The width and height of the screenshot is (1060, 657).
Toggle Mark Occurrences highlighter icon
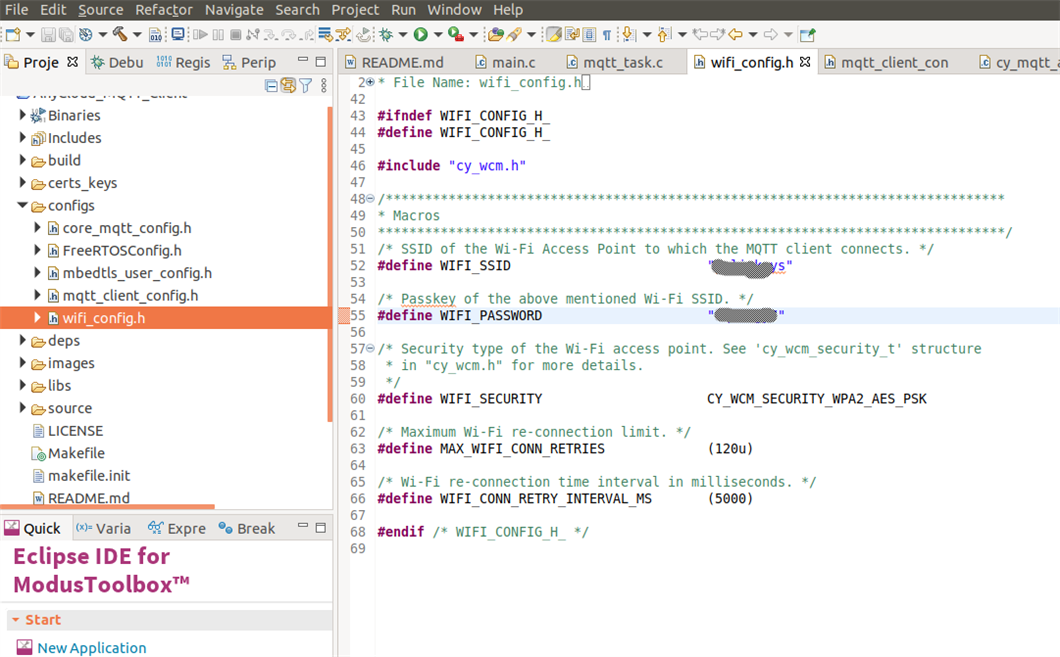coord(553,35)
